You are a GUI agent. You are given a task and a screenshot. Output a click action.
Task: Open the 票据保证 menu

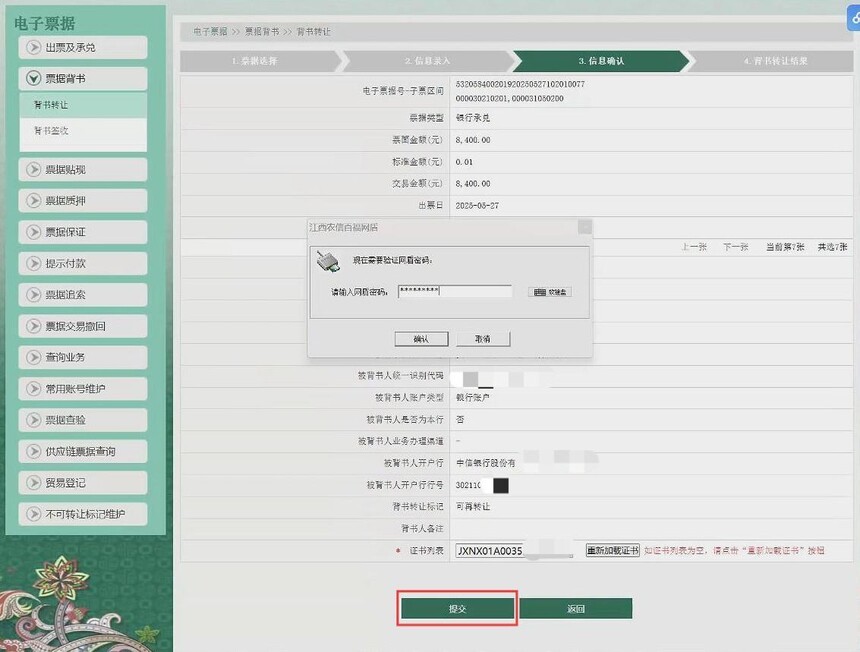83,232
